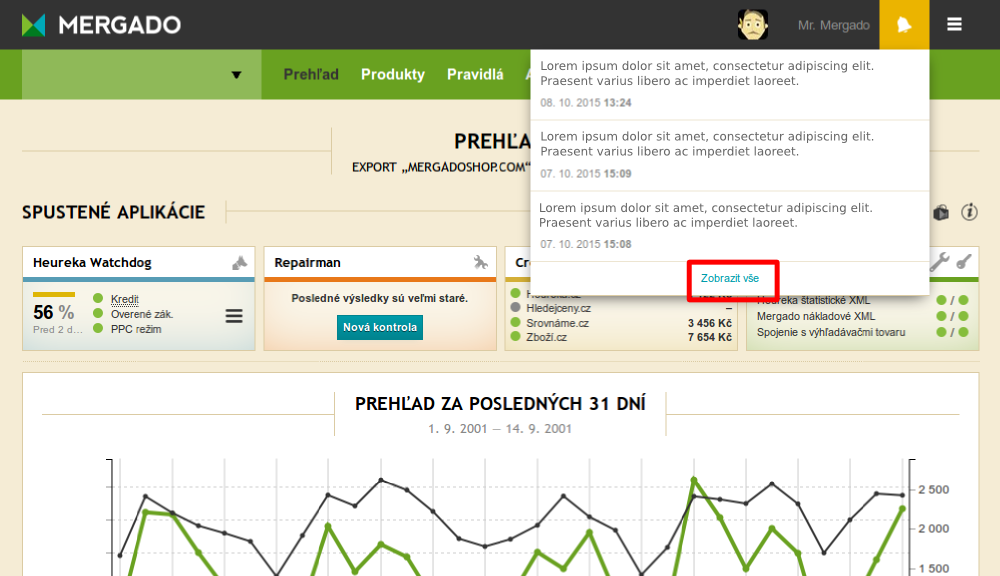Open the Pravidlá tab

click(x=475, y=75)
